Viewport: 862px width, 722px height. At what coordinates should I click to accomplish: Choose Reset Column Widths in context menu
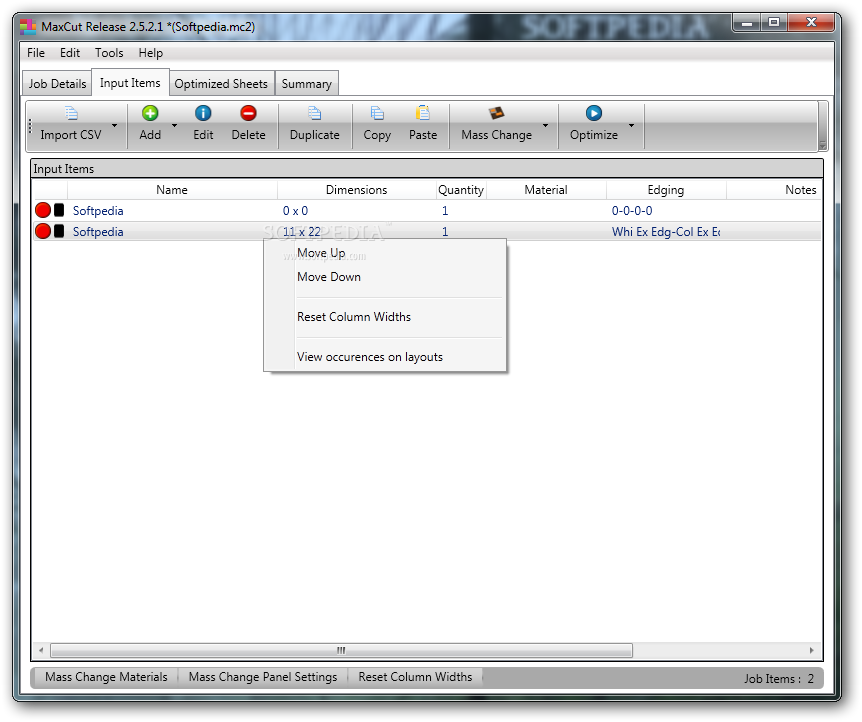point(385,317)
